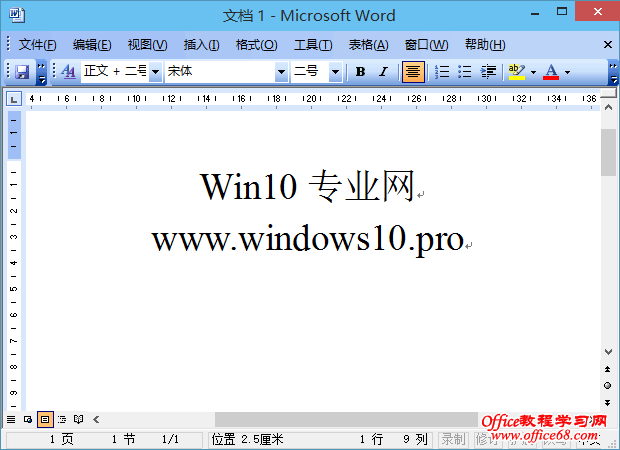This screenshot has height=450, width=620.
Task: Switch to Print Layout view icon
Action: pos(45,419)
